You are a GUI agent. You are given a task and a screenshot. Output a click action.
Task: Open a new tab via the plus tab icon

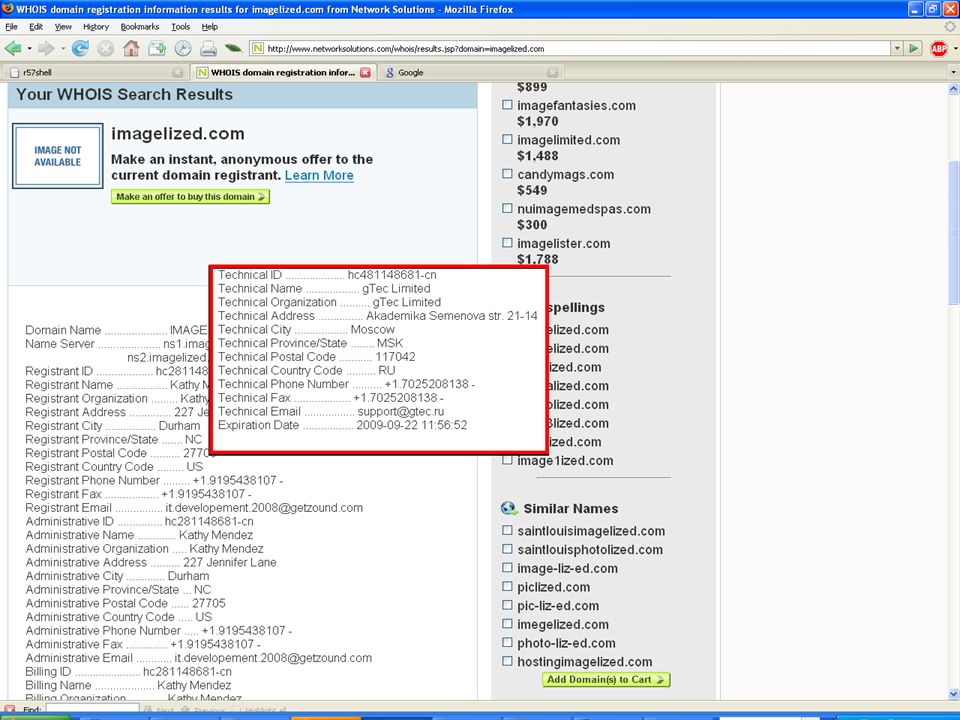pyautogui.click(x=157, y=48)
